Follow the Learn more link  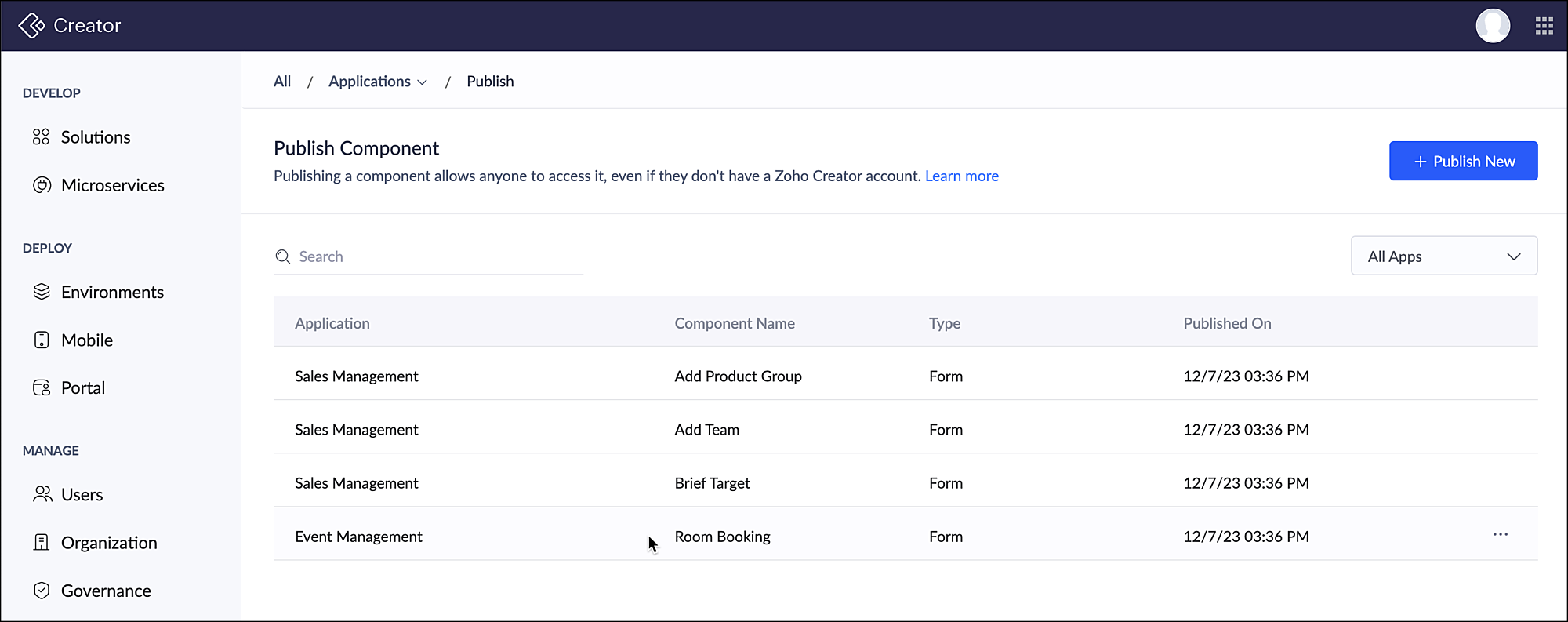tap(961, 176)
